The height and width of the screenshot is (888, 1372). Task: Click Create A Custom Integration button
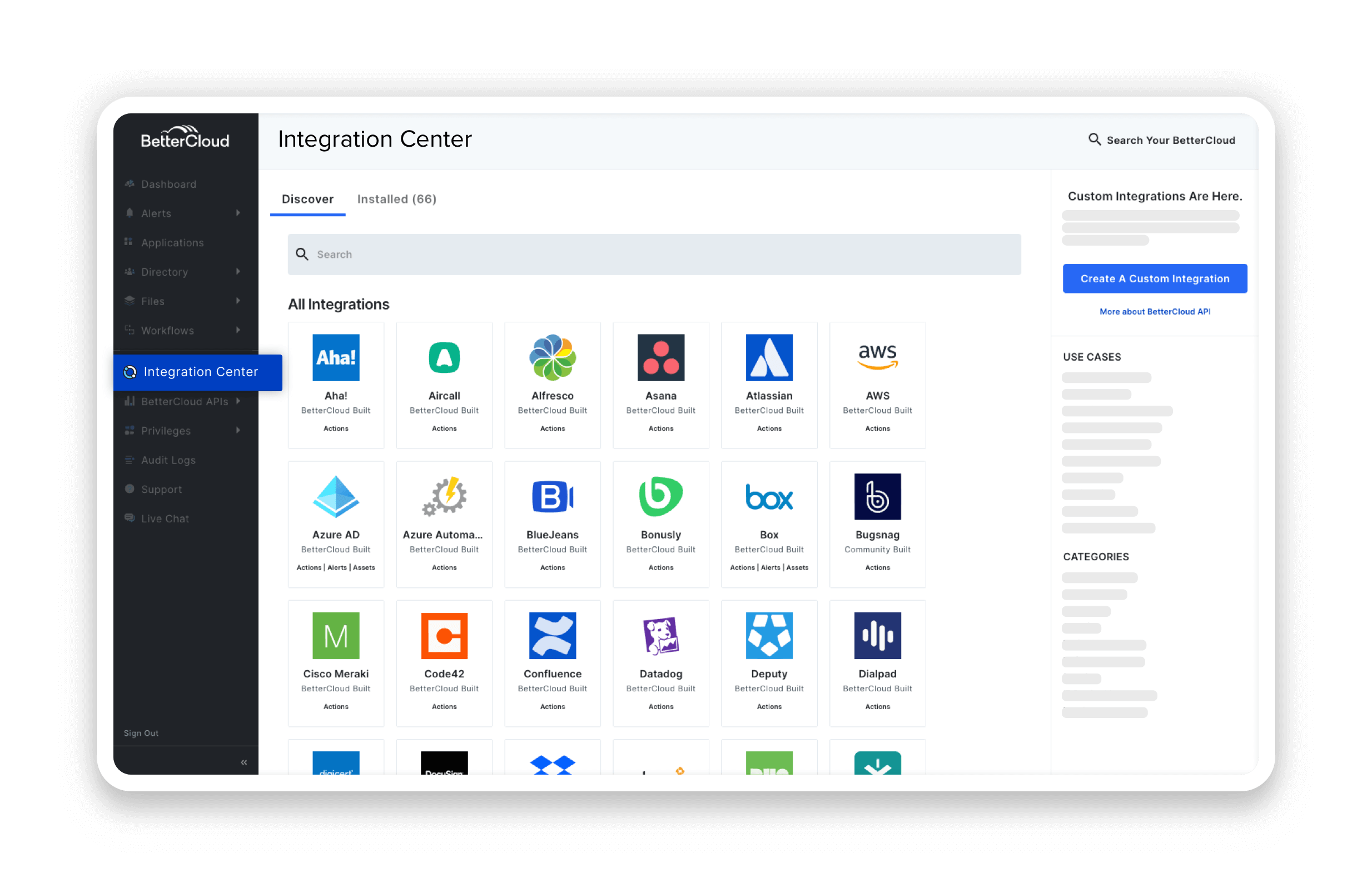point(1154,278)
